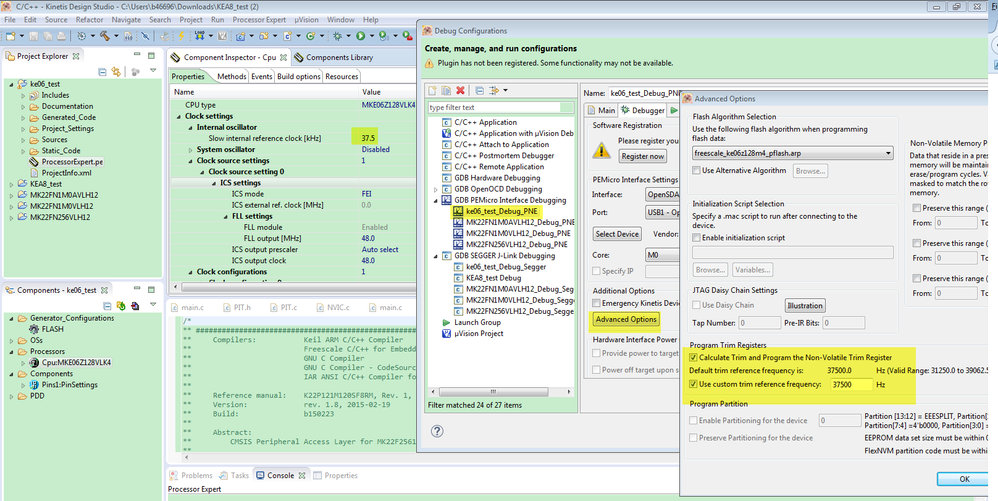This screenshot has width=998, height=501.
Task: Click the New wizard icon in main toolbar
Action: click(x=11, y=36)
